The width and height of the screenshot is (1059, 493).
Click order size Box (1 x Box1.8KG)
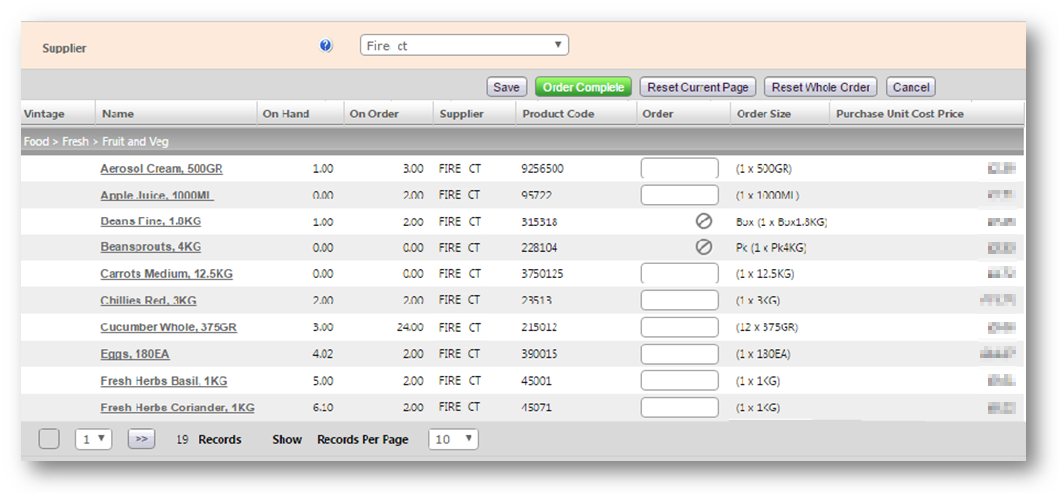781,222
